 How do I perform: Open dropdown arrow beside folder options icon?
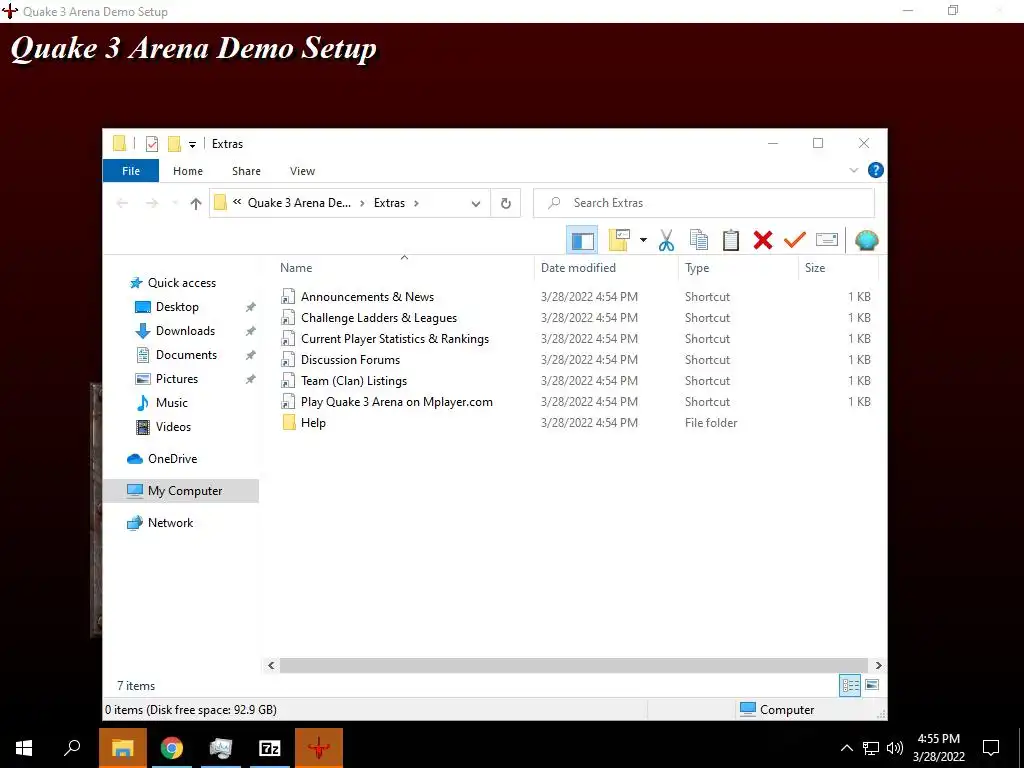[x=643, y=240]
